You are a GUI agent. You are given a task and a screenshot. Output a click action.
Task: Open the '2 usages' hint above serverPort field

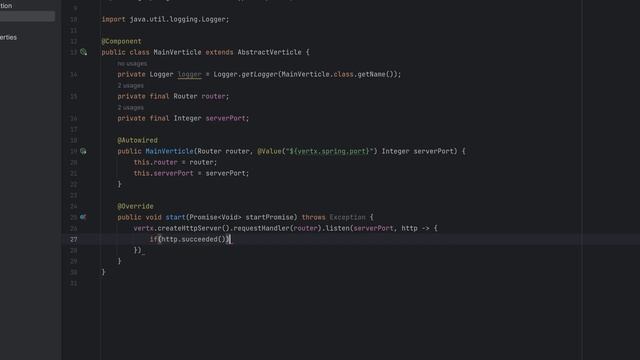[x=131, y=108]
